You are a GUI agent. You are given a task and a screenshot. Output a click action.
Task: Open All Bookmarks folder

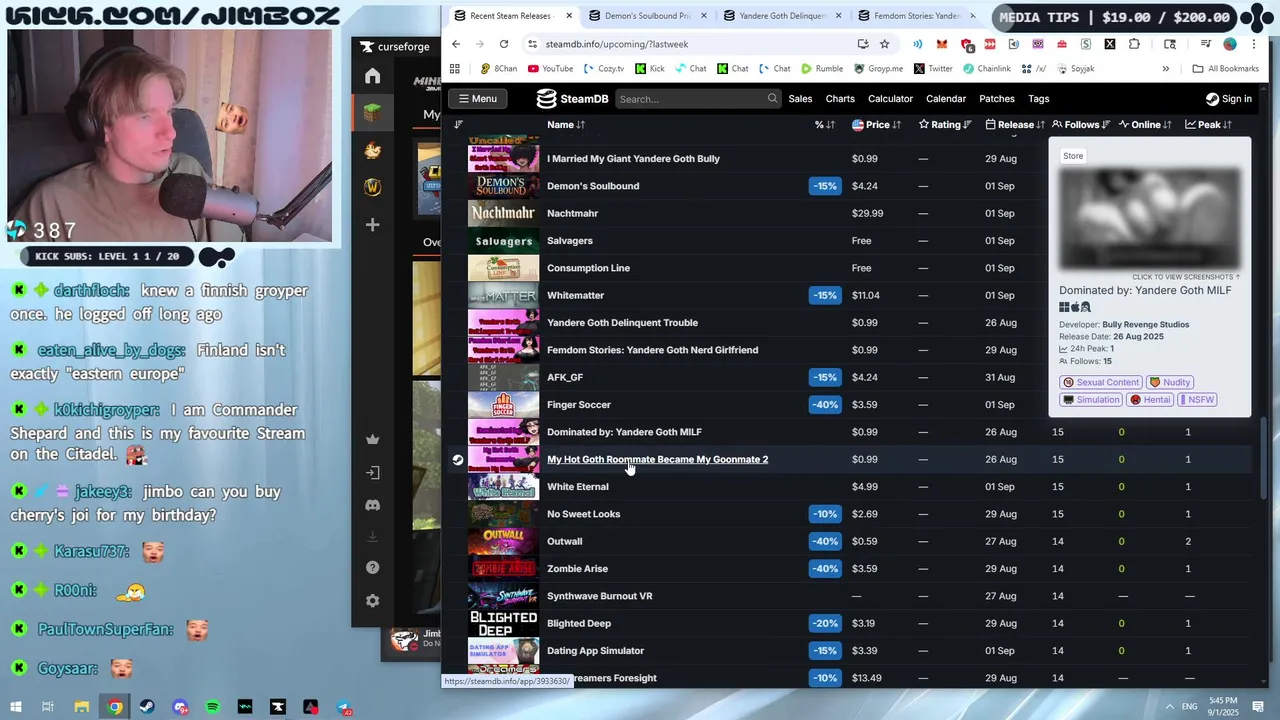1226,69
